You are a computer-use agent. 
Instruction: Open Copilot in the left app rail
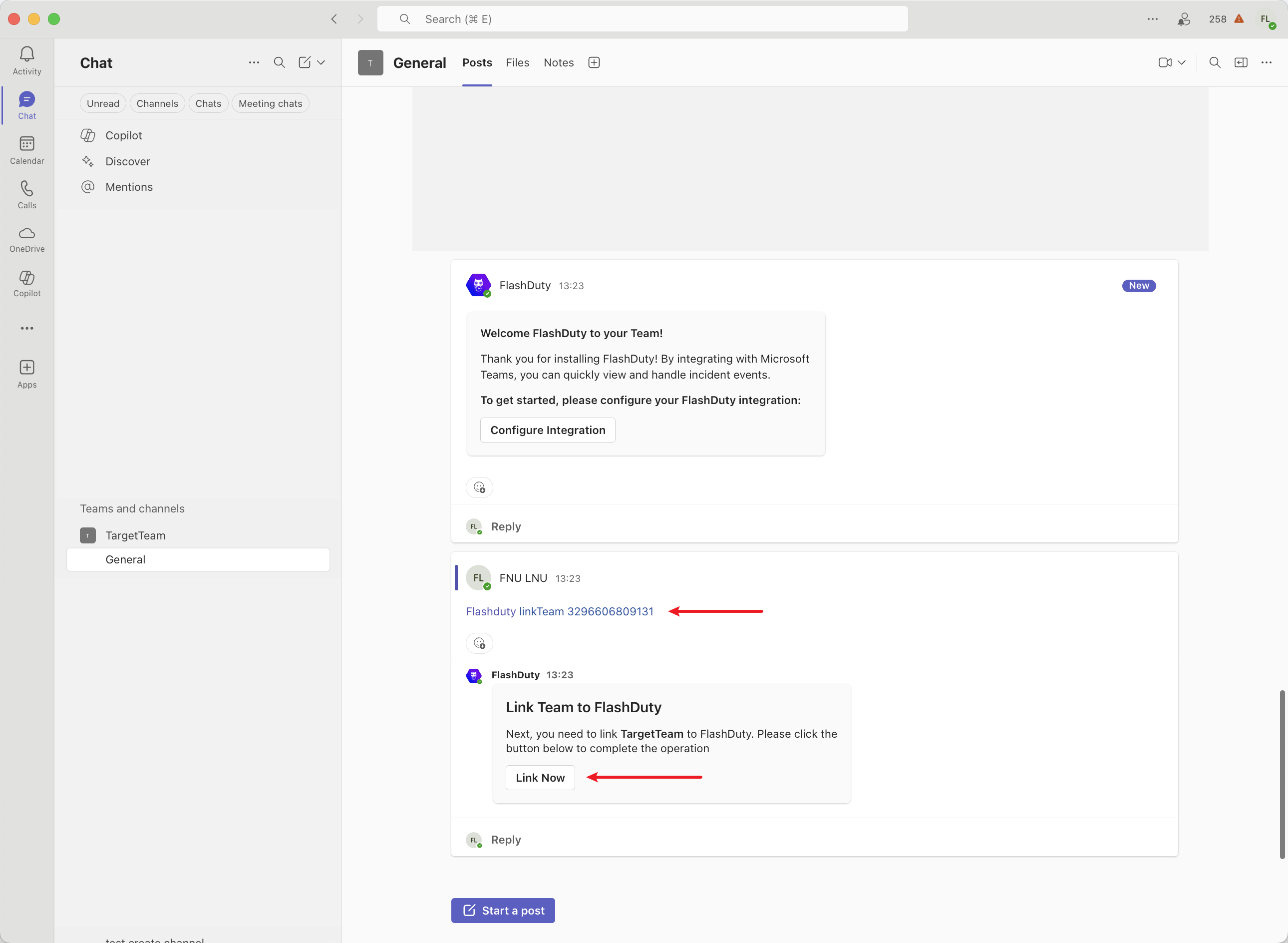tap(27, 284)
